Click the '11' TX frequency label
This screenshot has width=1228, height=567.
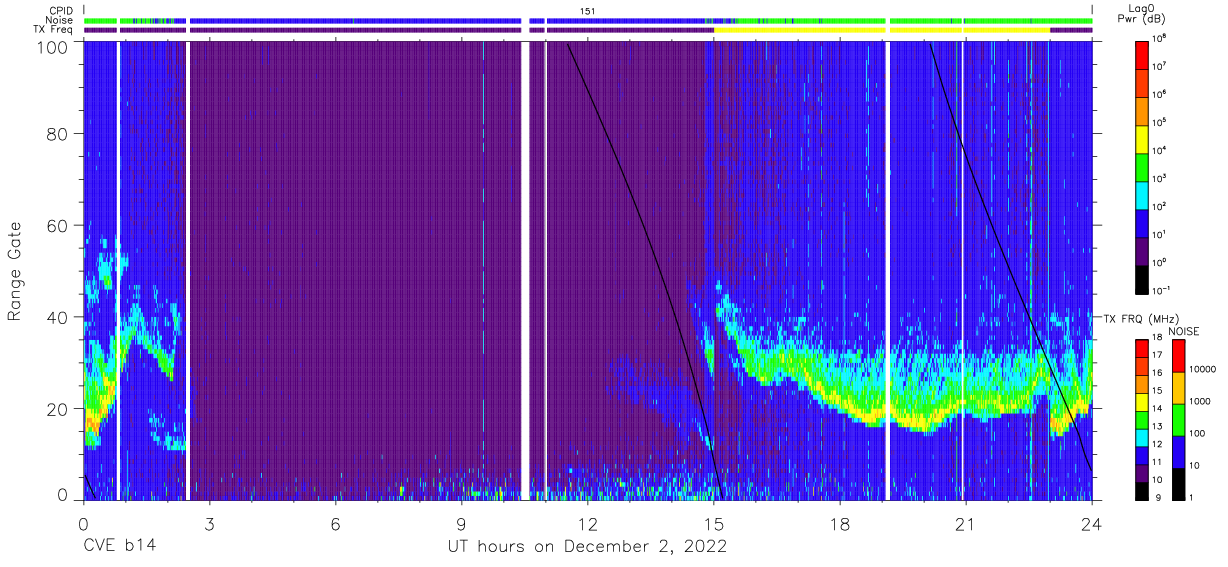[x=1157, y=463]
